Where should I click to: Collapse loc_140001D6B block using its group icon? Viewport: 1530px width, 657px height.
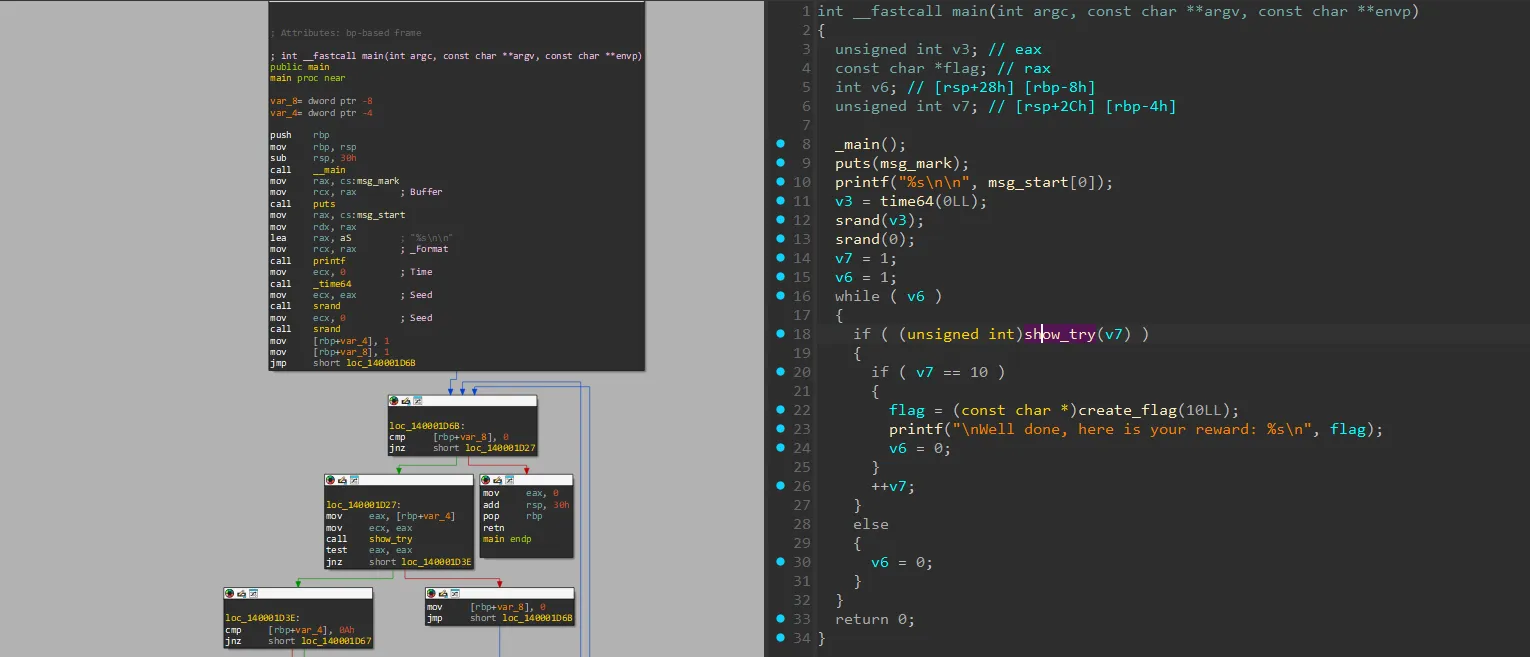click(x=418, y=400)
